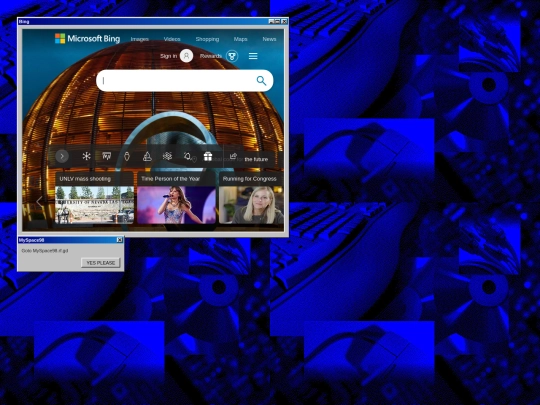
Task: Select the atom-shaped icon
Action: pyautogui.click(x=167, y=156)
